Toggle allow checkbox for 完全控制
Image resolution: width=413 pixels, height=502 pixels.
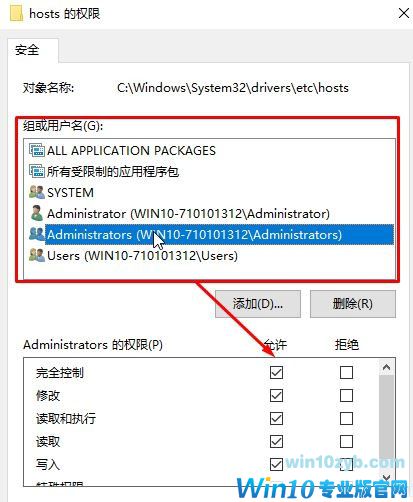point(276,372)
